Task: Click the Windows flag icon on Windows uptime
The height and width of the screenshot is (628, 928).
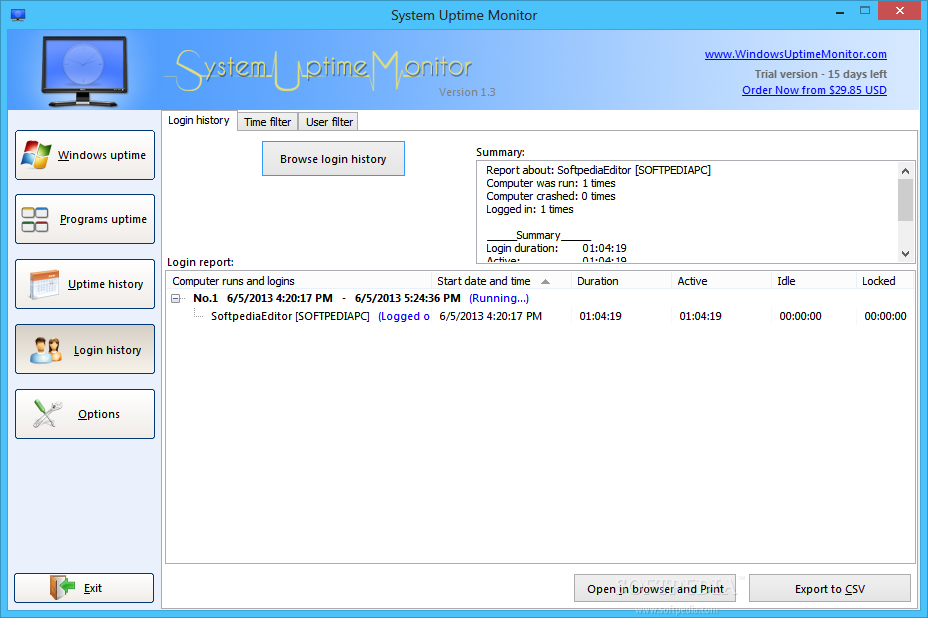Action: pos(36,154)
